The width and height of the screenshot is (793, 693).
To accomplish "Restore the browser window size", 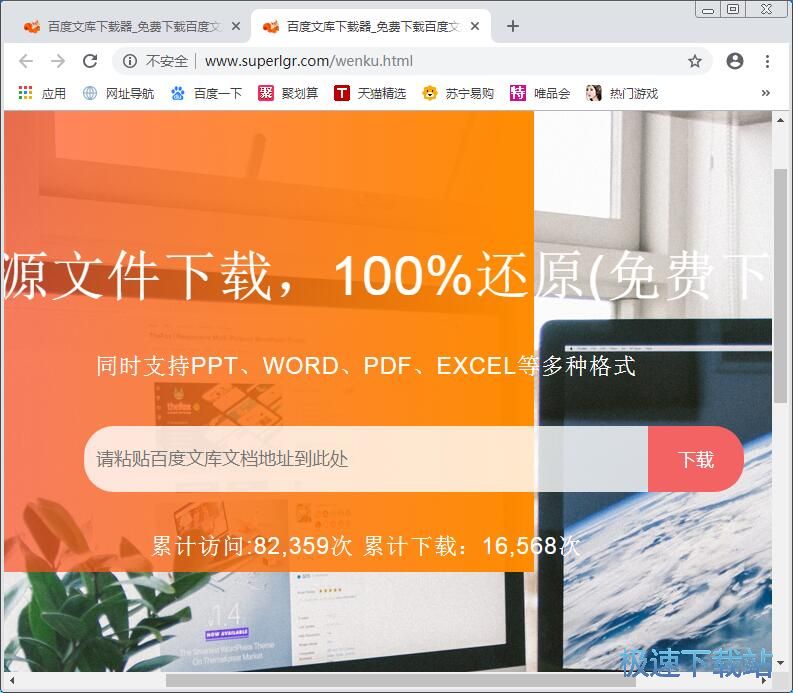I will click(733, 9).
